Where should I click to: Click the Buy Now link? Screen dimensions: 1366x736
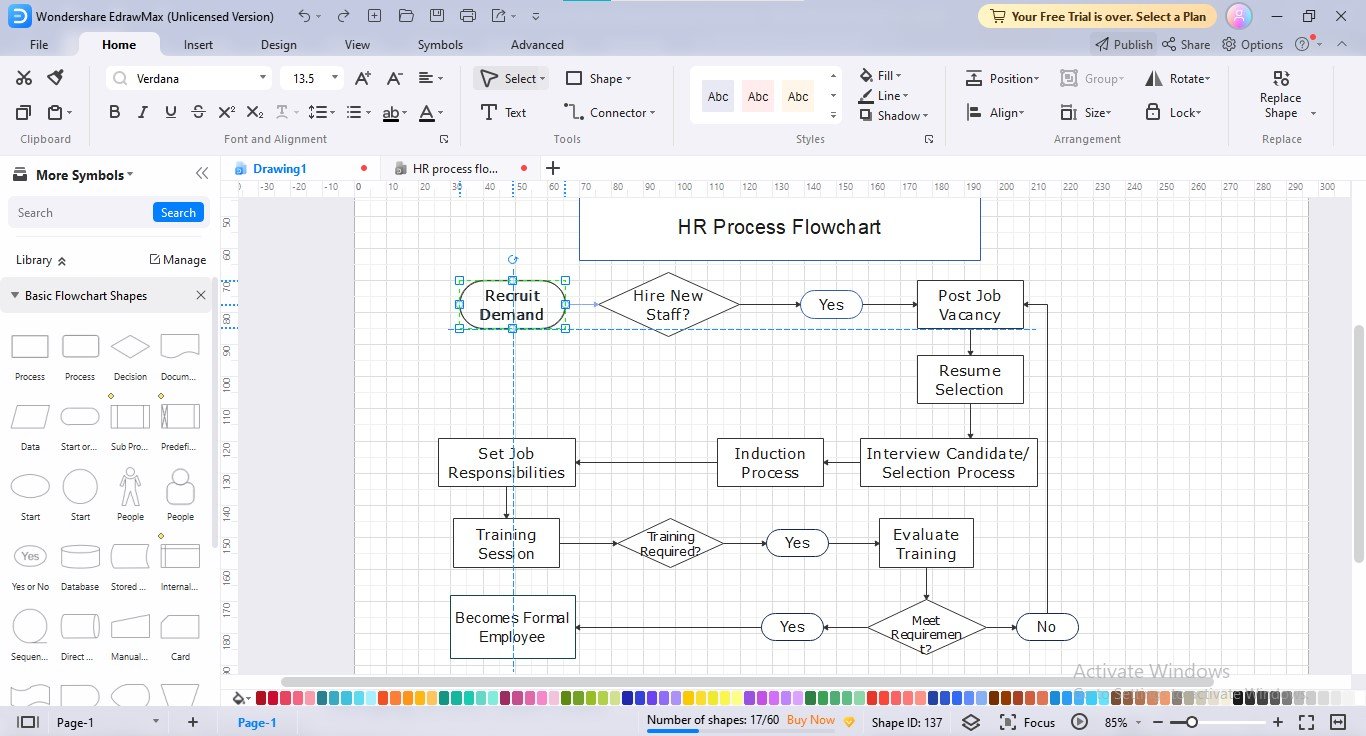810,719
